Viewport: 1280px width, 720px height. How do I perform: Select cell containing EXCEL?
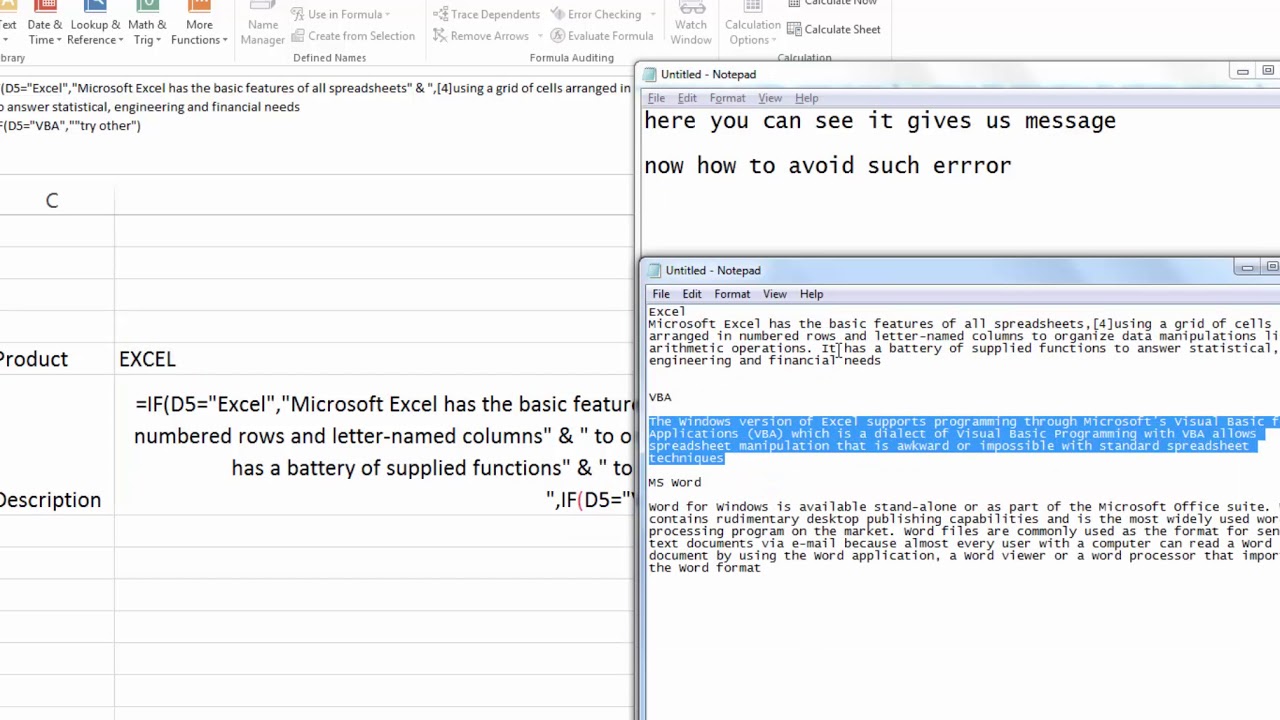(374, 359)
